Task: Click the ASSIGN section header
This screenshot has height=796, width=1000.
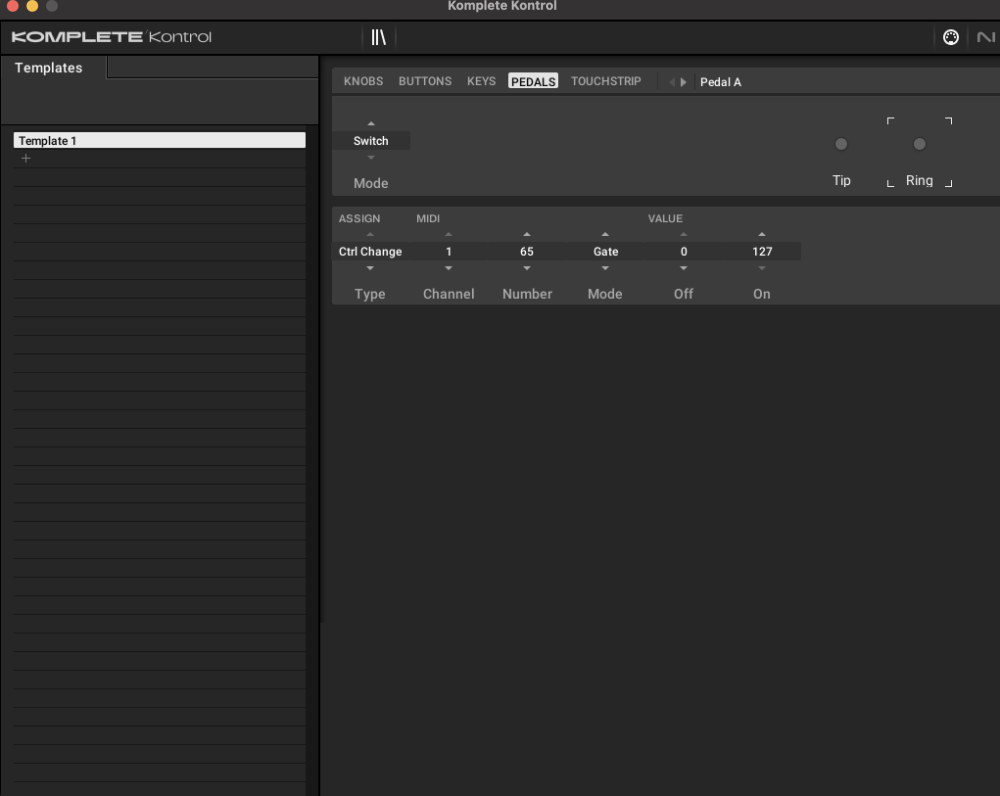Action: (x=359, y=218)
